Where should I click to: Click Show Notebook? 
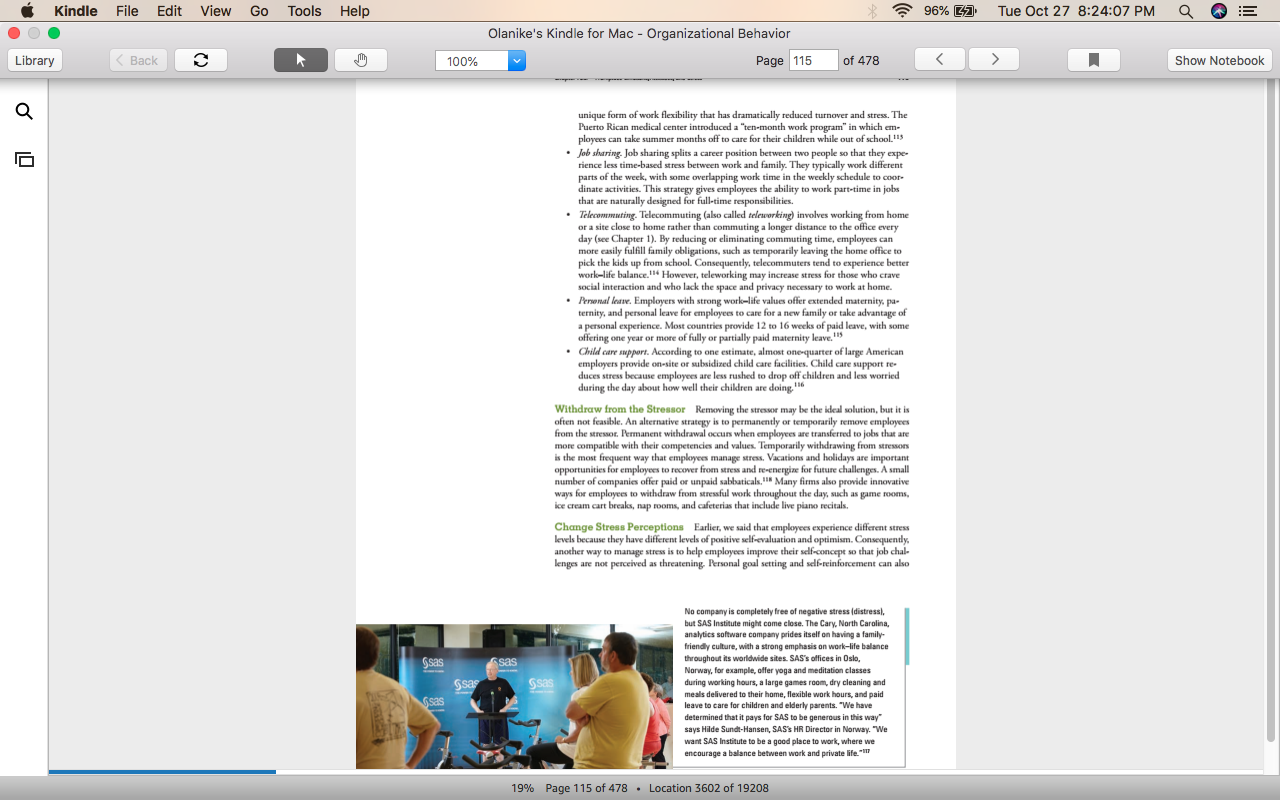point(1220,60)
